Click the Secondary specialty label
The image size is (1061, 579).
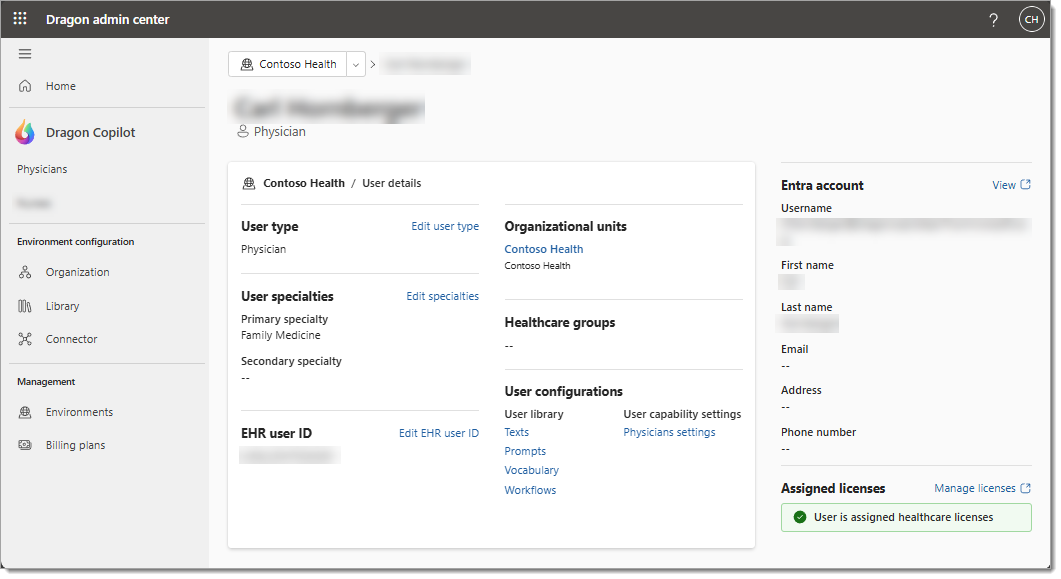click(291, 361)
